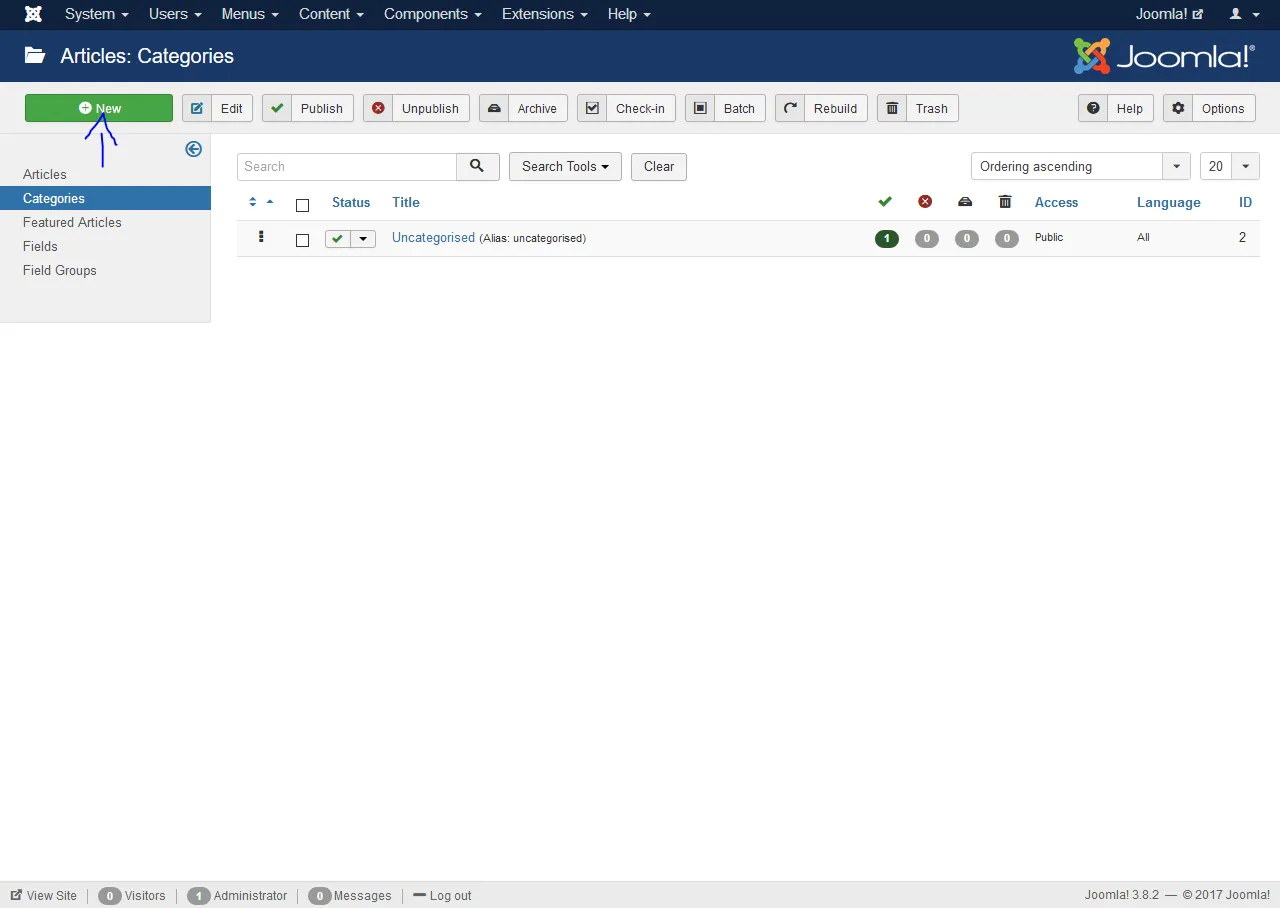This screenshot has width=1280, height=908.
Task: Sort by Title column header
Action: [406, 202]
